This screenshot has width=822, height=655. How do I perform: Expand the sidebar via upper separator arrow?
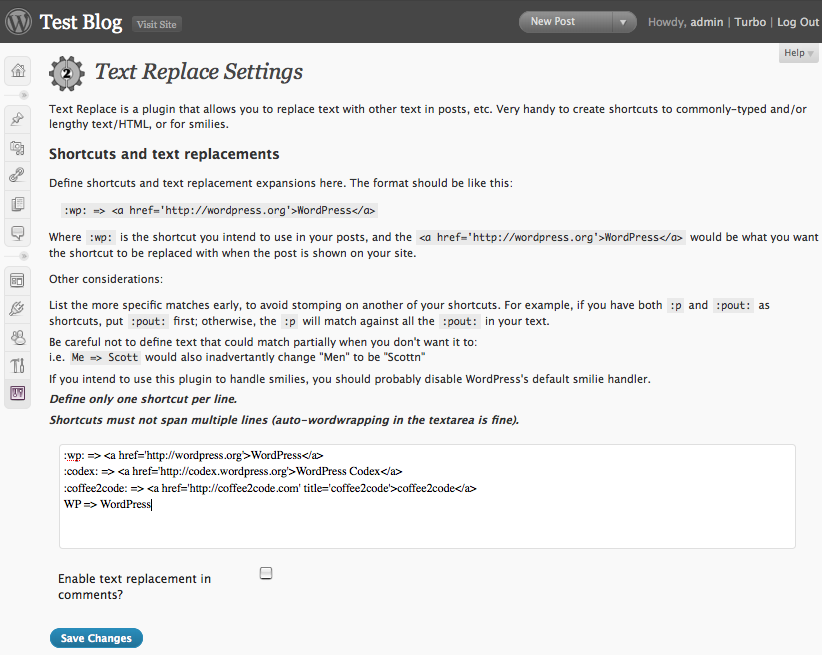click(x=23, y=95)
